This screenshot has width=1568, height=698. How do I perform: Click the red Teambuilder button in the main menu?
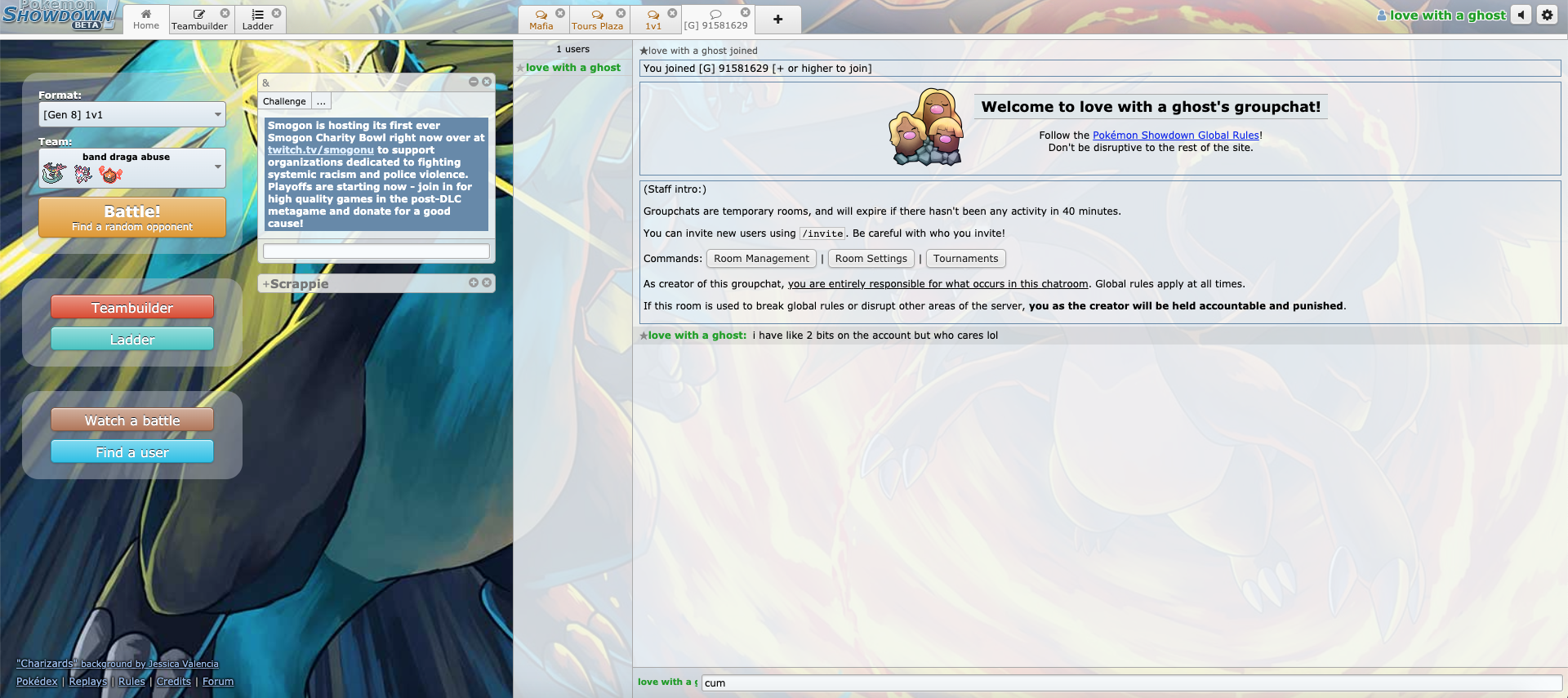coord(132,308)
